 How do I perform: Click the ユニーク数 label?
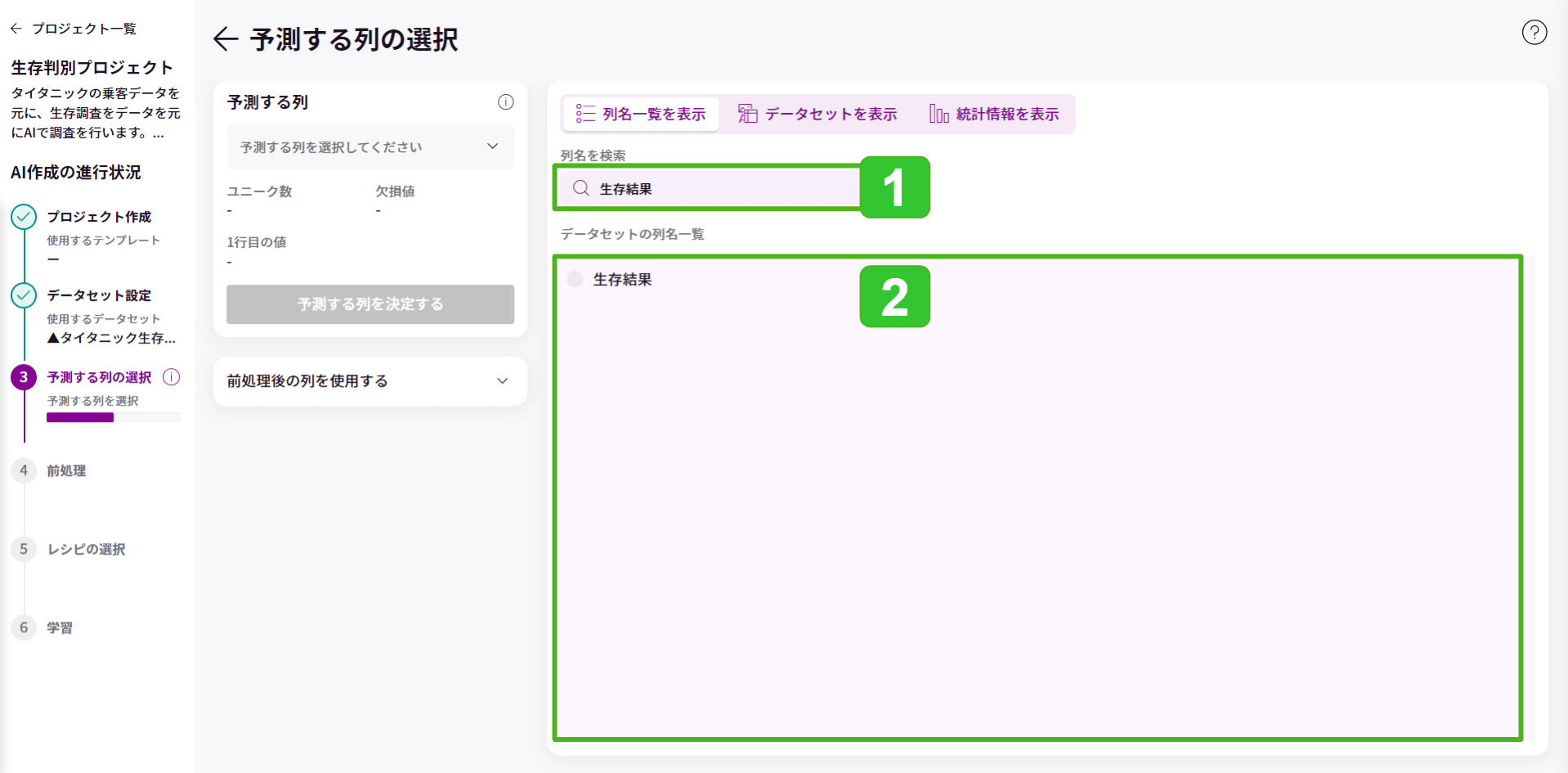(259, 191)
